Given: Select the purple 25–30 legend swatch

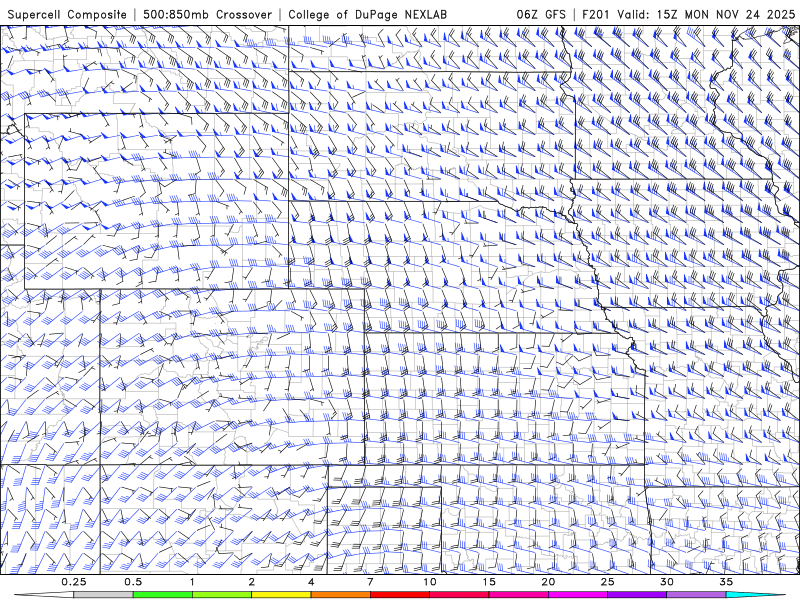Looking at the screenshot, I should point(637,595).
